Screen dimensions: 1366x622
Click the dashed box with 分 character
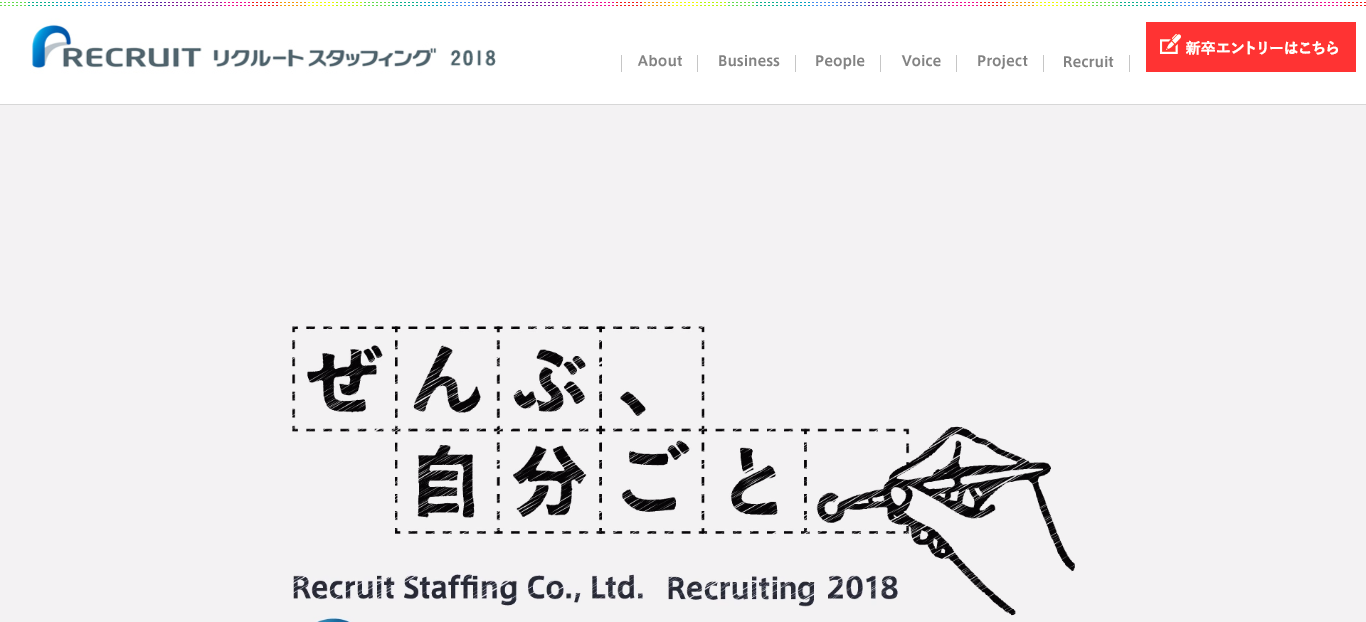tap(550, 482)
